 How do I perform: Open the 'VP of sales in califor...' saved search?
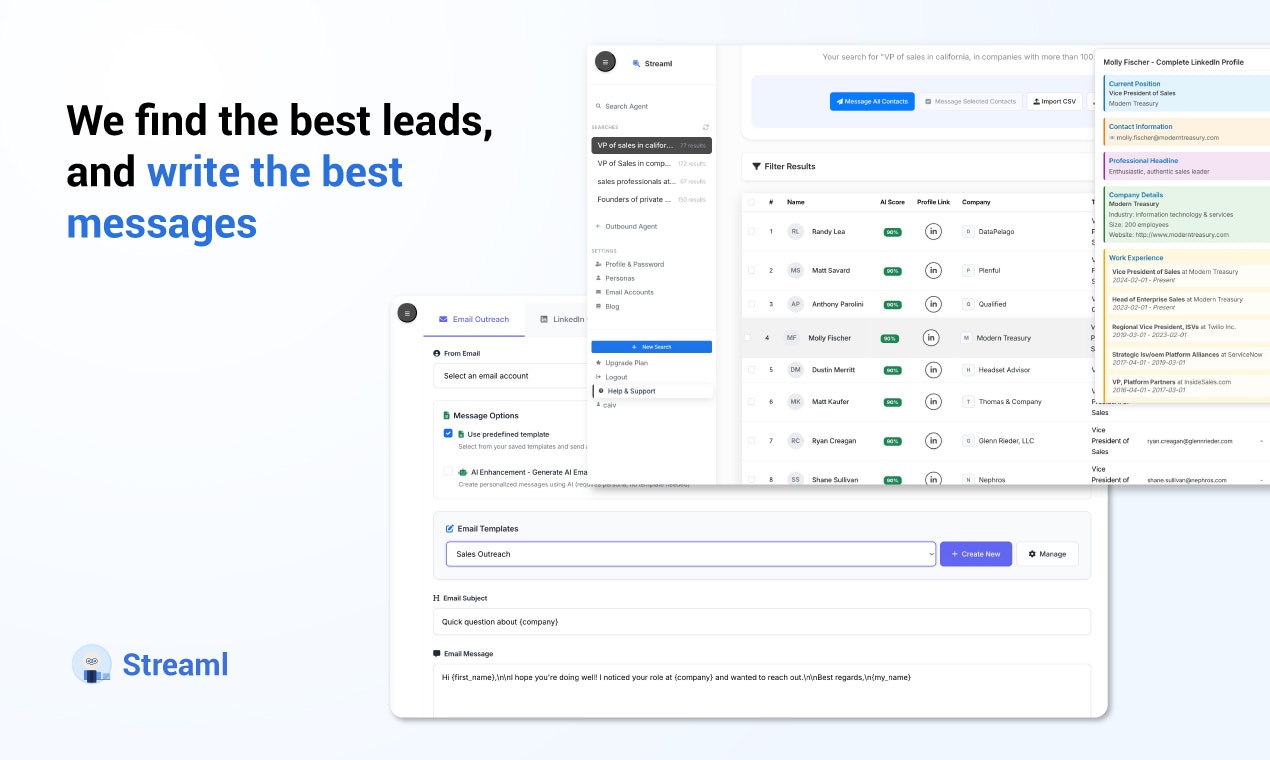(x=651, y=145)
